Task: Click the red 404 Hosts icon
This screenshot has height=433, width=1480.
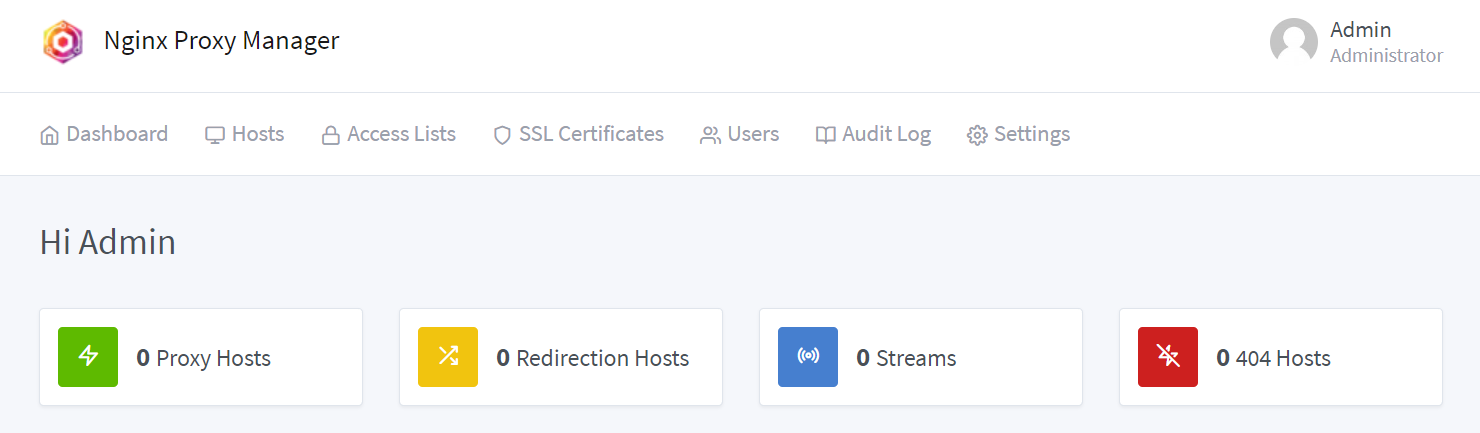Action: (x=1168, y=357)
